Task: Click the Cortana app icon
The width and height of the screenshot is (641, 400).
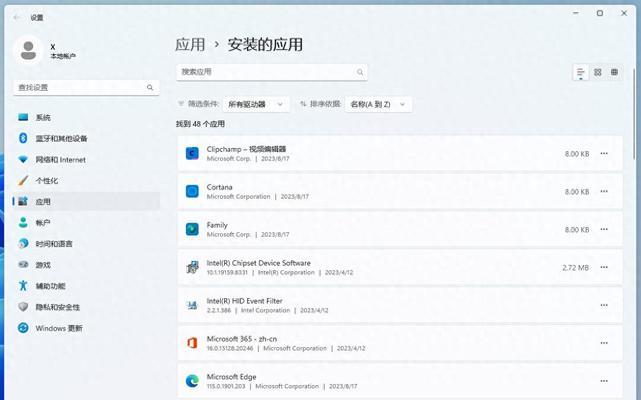Action: pyautogui.click(x=192, y=191)
